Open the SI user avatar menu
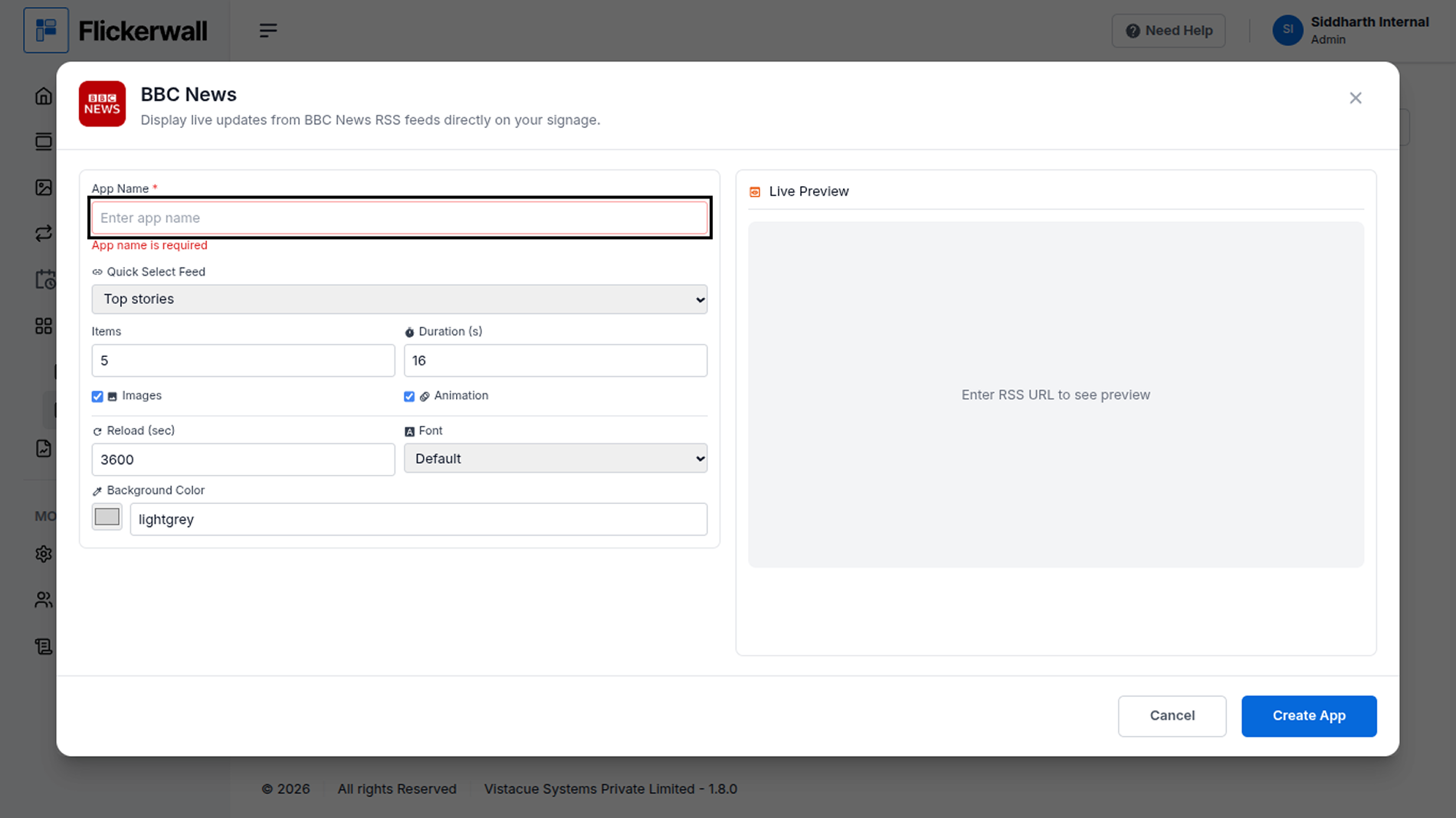Image resolution: width=1456 pixels, height=818 pixels. 1287,31
